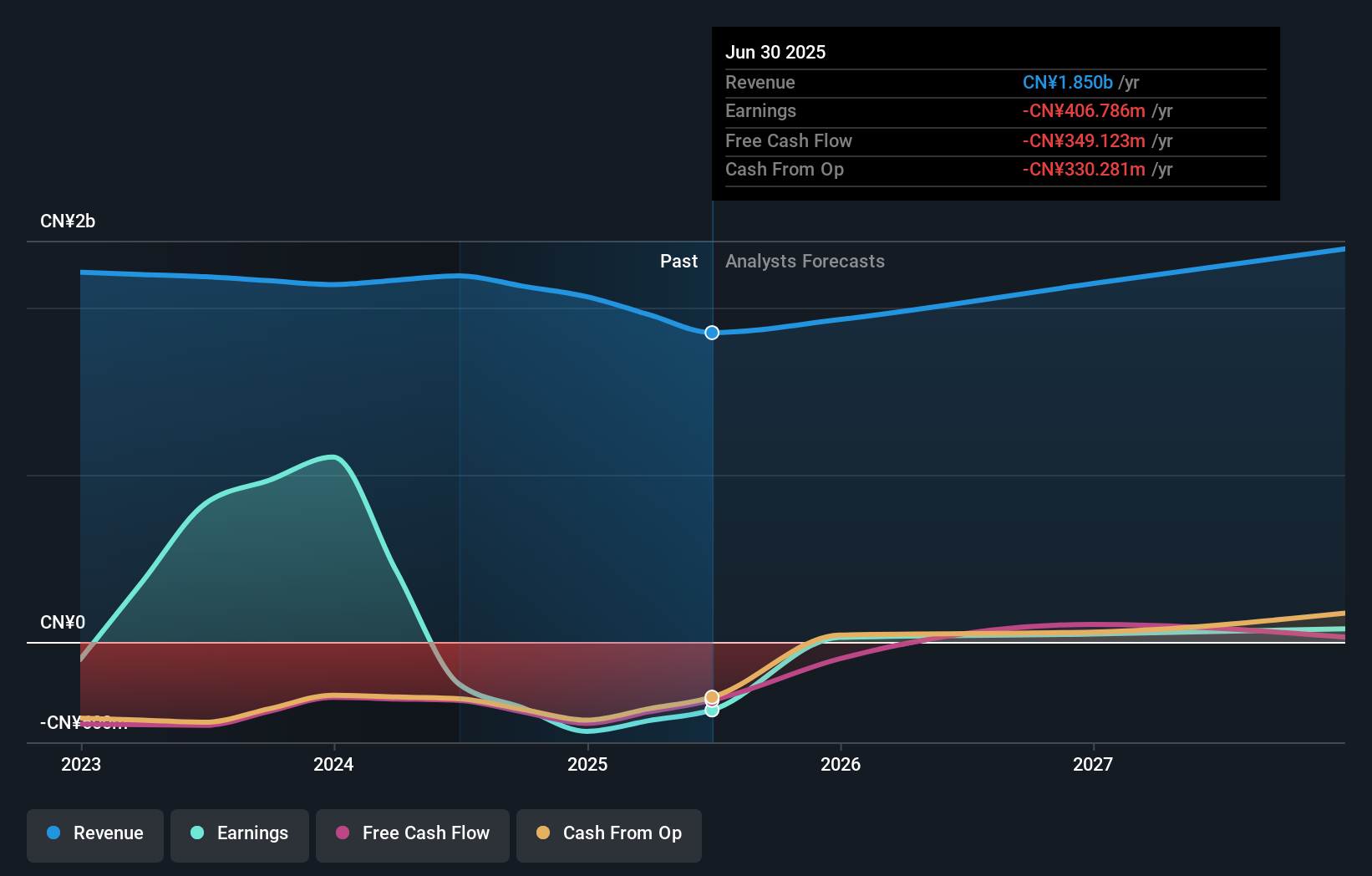Click the white dividing line between Past and Forecasts

tap(711, 502)
